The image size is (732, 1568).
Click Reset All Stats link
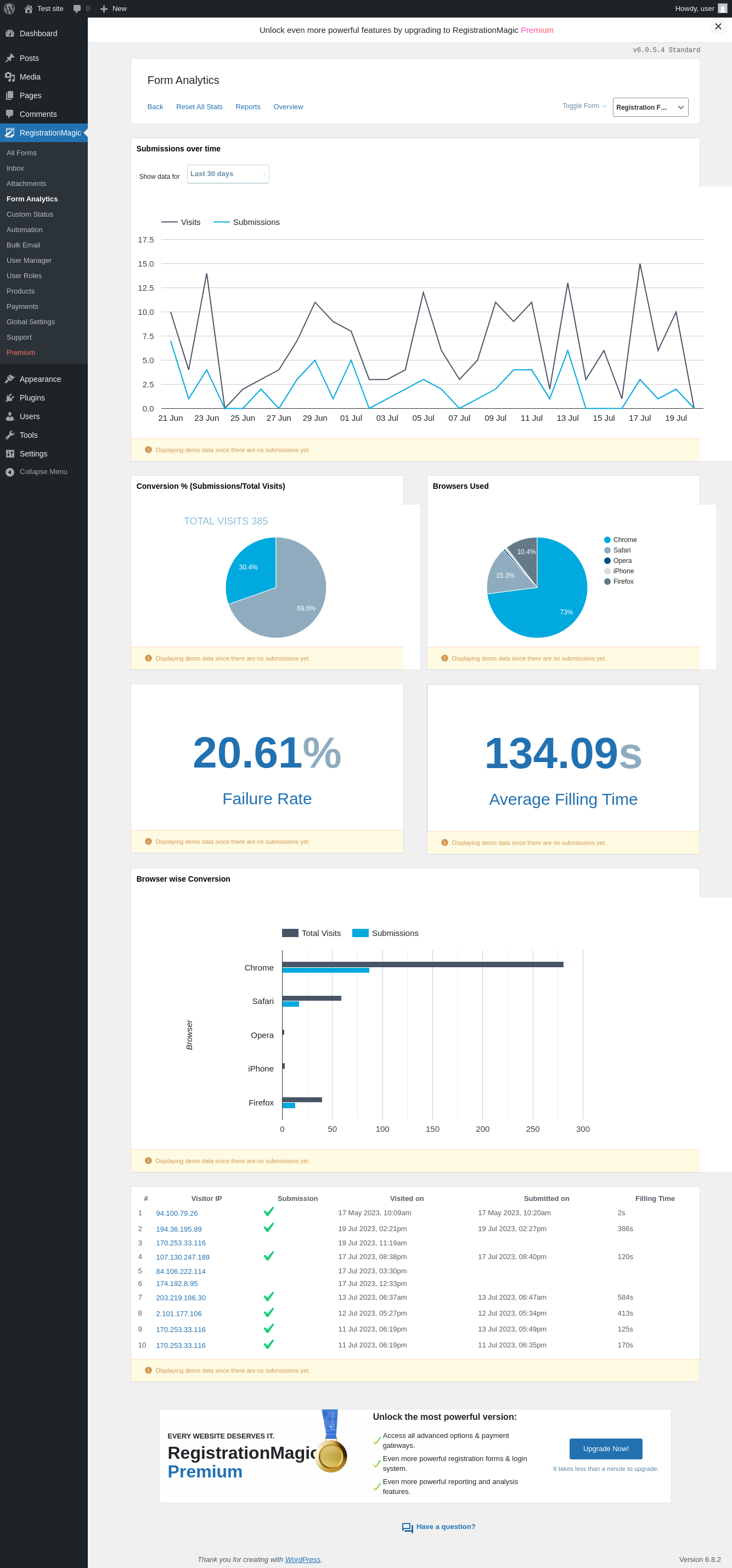coord(199,107)
